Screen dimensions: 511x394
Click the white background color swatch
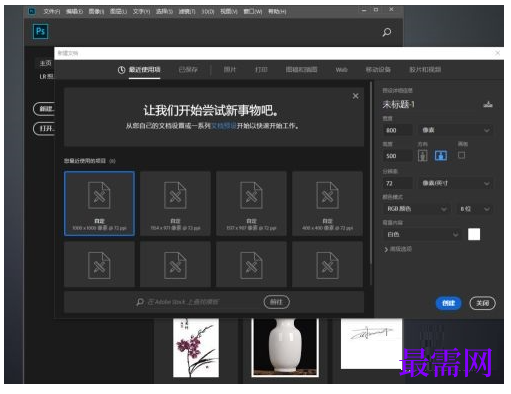click(x=474, y=234)
